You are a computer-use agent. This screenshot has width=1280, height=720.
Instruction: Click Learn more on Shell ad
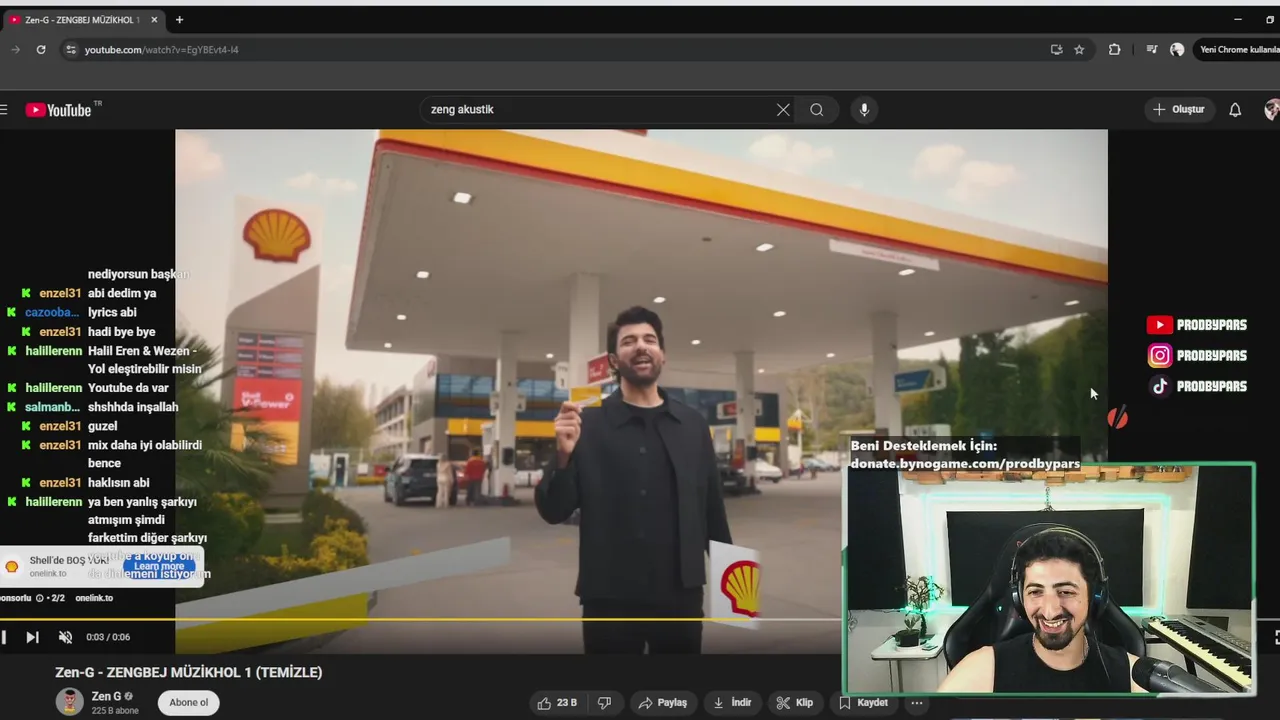click(x=159, y=566)
